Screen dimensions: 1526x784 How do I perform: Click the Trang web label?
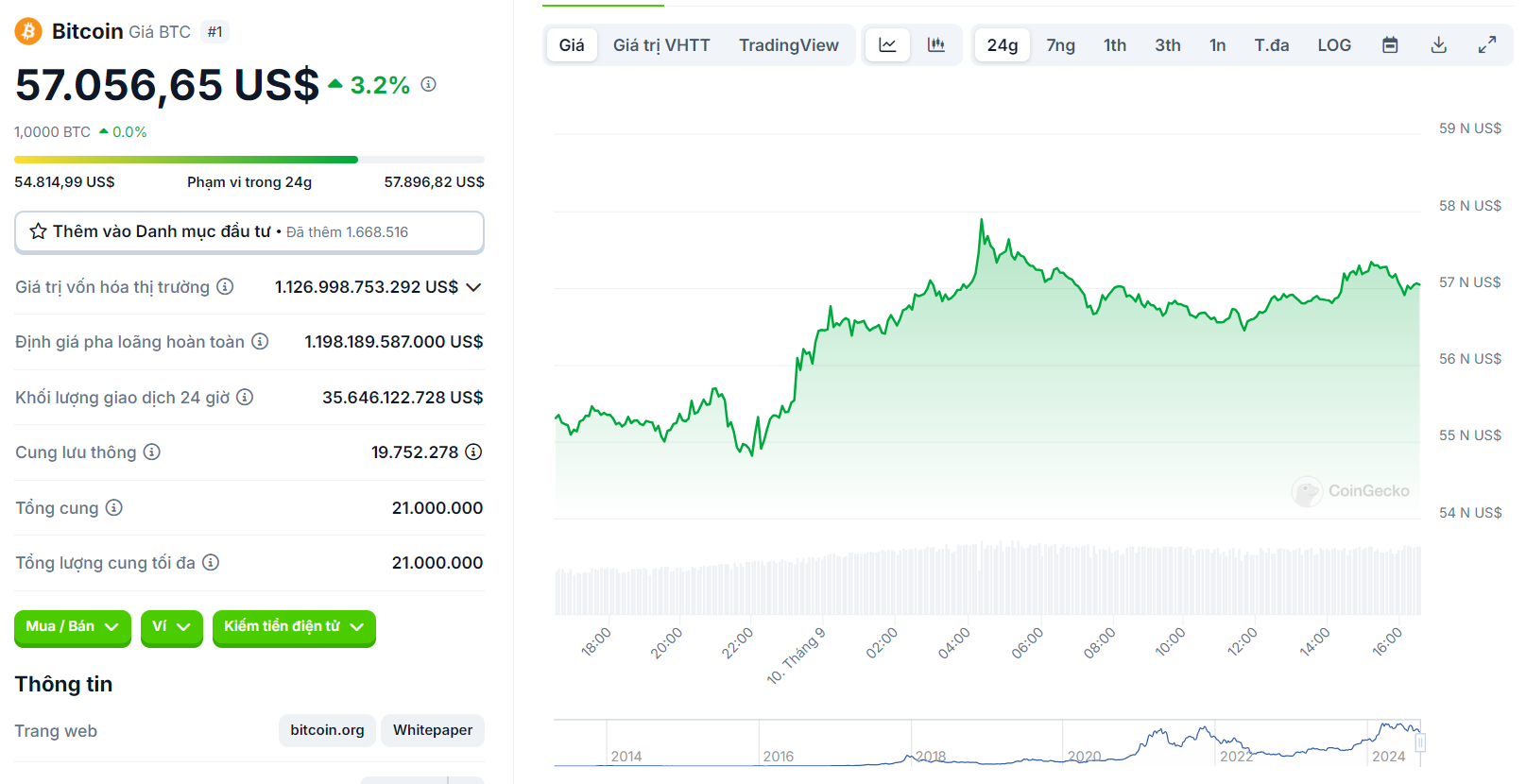pyautogui.click(x=56, y=731)
